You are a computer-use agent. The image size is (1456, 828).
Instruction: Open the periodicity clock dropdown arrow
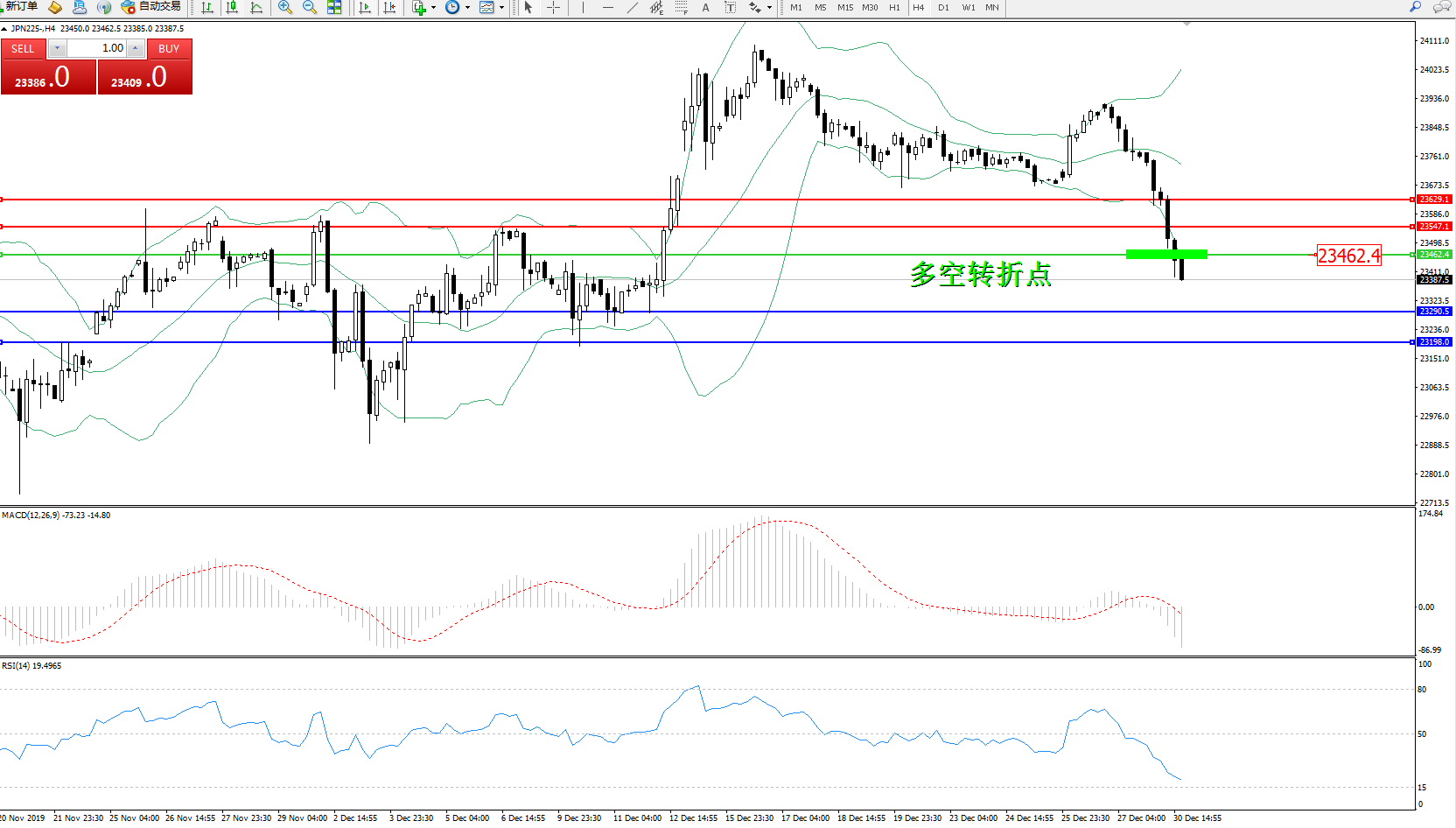(x=467, y=8)
